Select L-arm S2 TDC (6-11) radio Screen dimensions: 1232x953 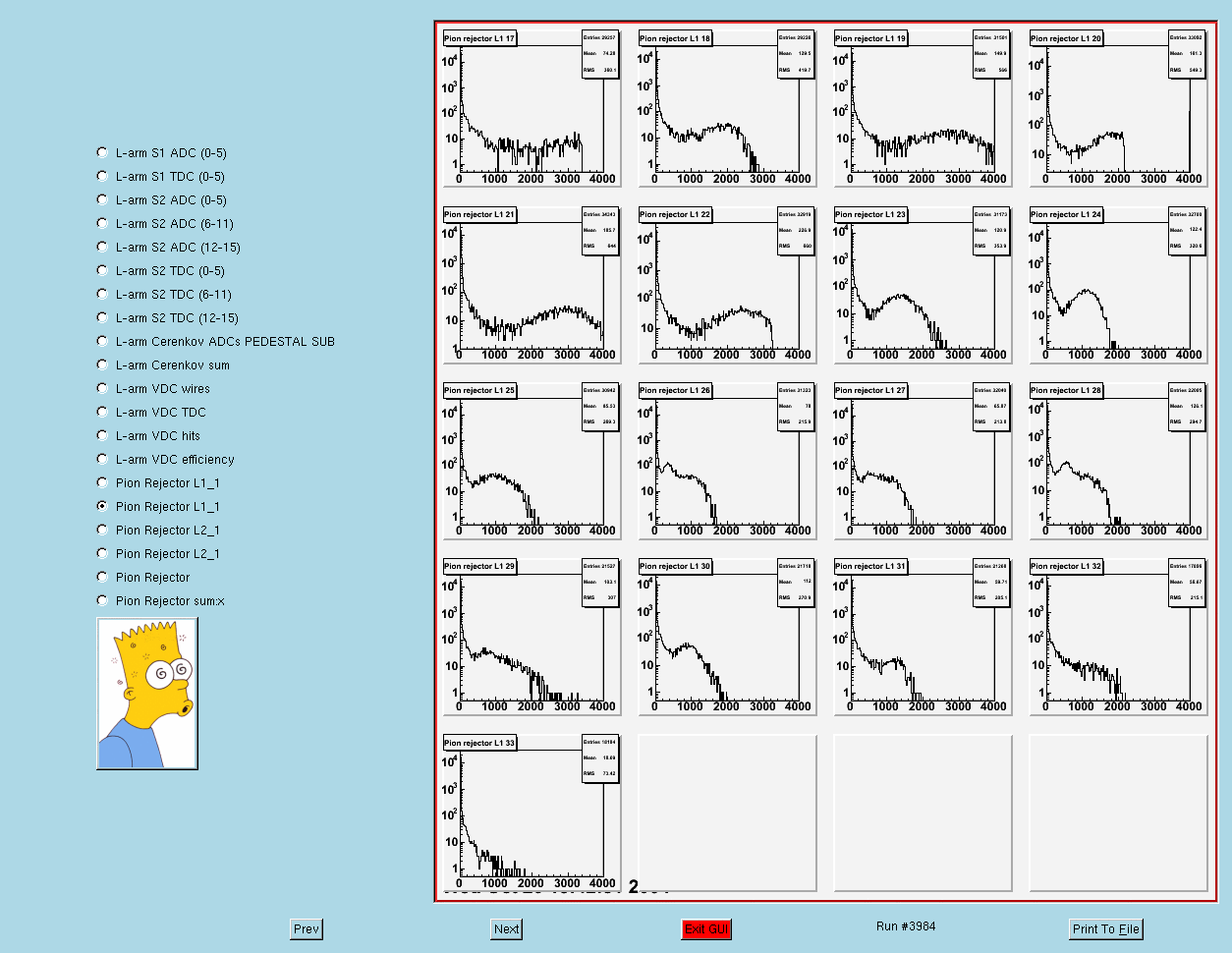click(102, 294)
